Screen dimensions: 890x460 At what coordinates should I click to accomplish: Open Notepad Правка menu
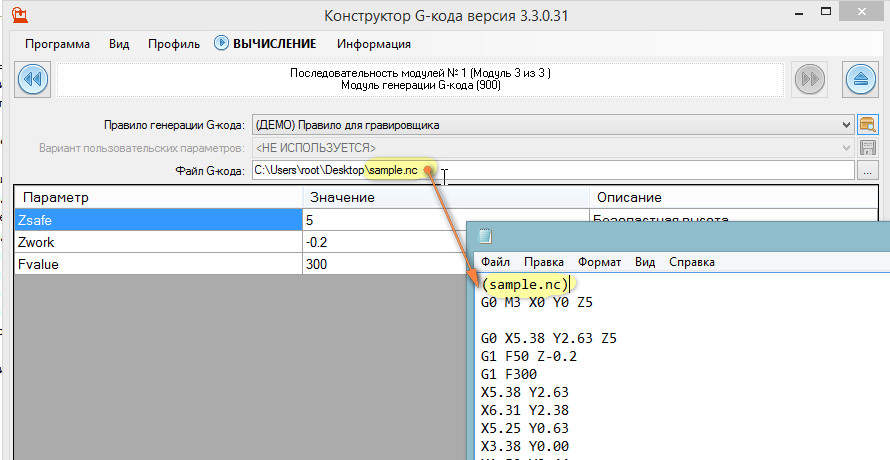pos(544,262)
